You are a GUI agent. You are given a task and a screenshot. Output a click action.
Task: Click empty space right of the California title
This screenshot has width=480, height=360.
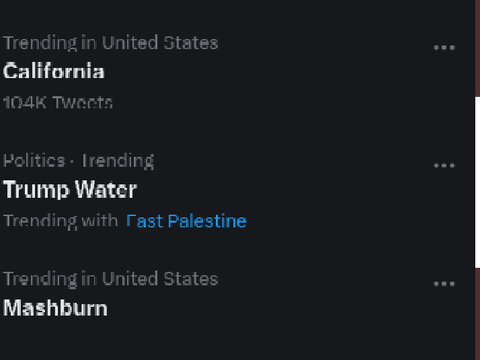tap(267, 71)
